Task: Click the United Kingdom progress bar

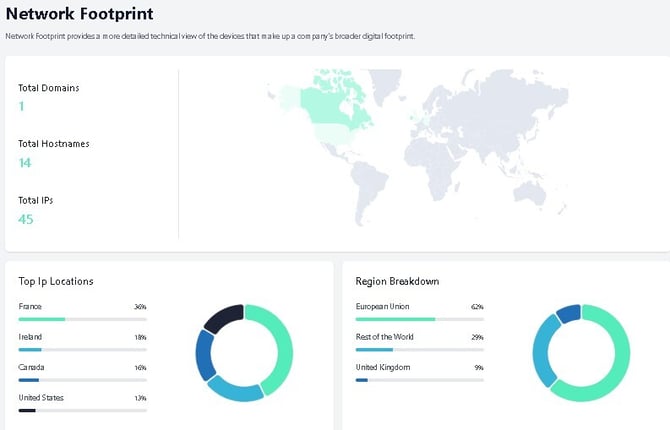Action: click(x=419, y=380)
